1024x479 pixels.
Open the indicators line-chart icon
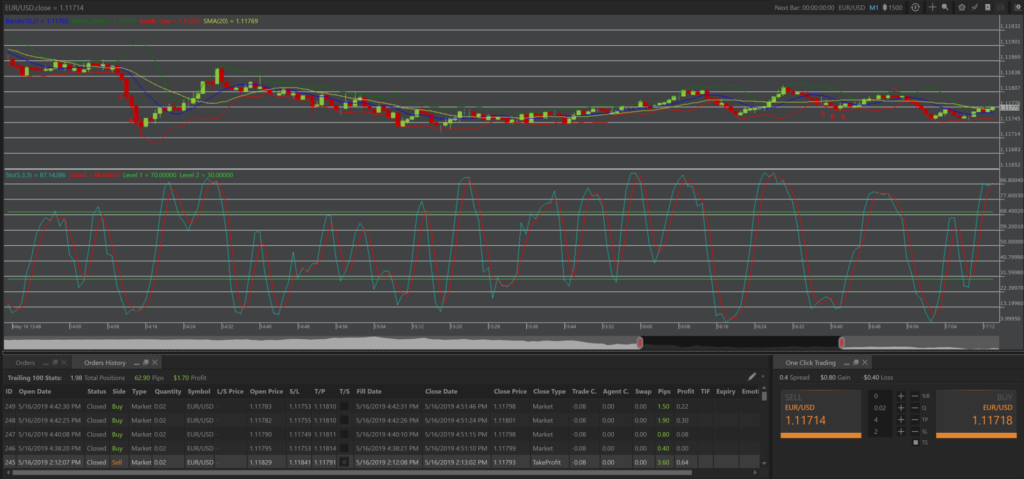click(974, 7)
